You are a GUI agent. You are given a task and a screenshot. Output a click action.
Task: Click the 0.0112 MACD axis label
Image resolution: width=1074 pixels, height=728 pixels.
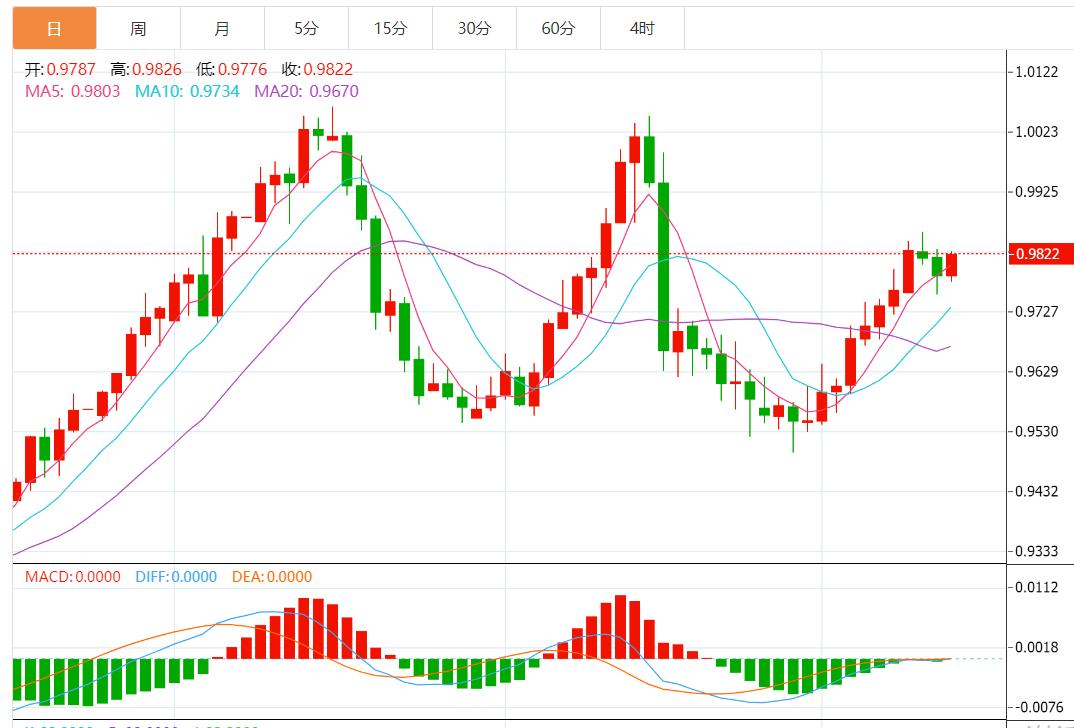click(x=1038, y=588)
